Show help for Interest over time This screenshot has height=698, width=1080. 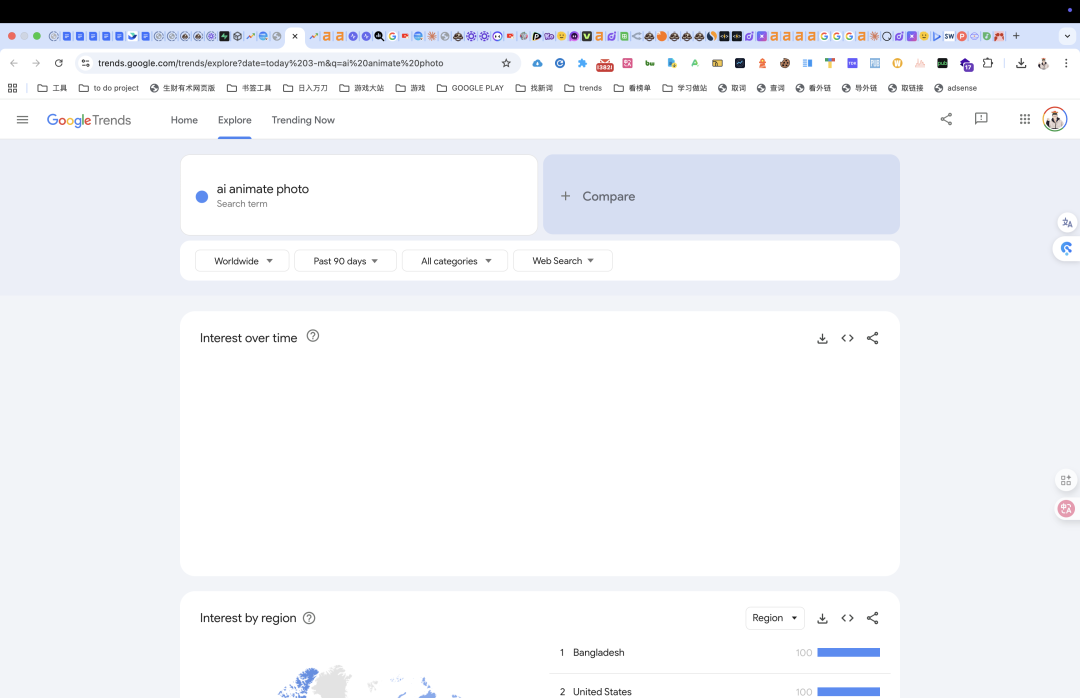coord(313,336)
